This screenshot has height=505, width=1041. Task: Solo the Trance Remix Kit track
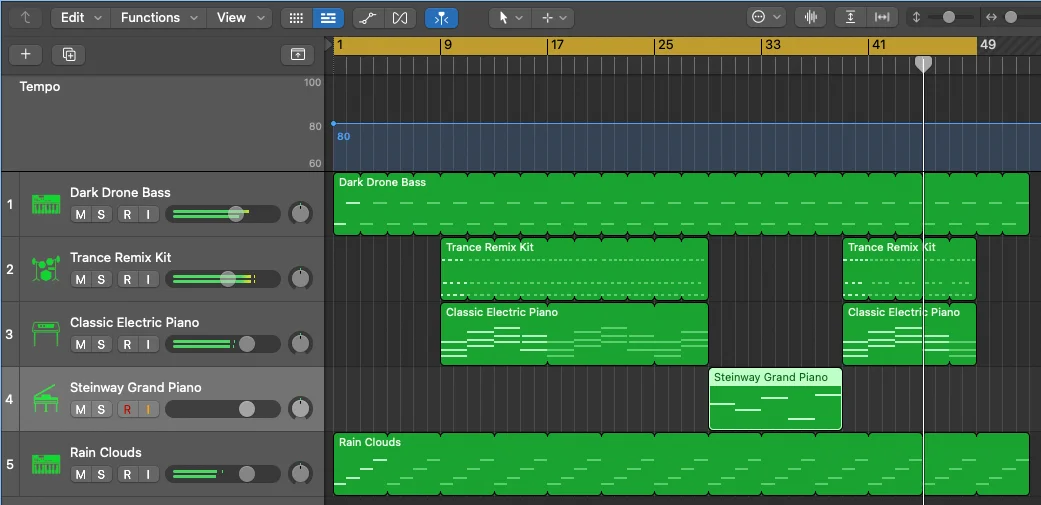(101, 279)
